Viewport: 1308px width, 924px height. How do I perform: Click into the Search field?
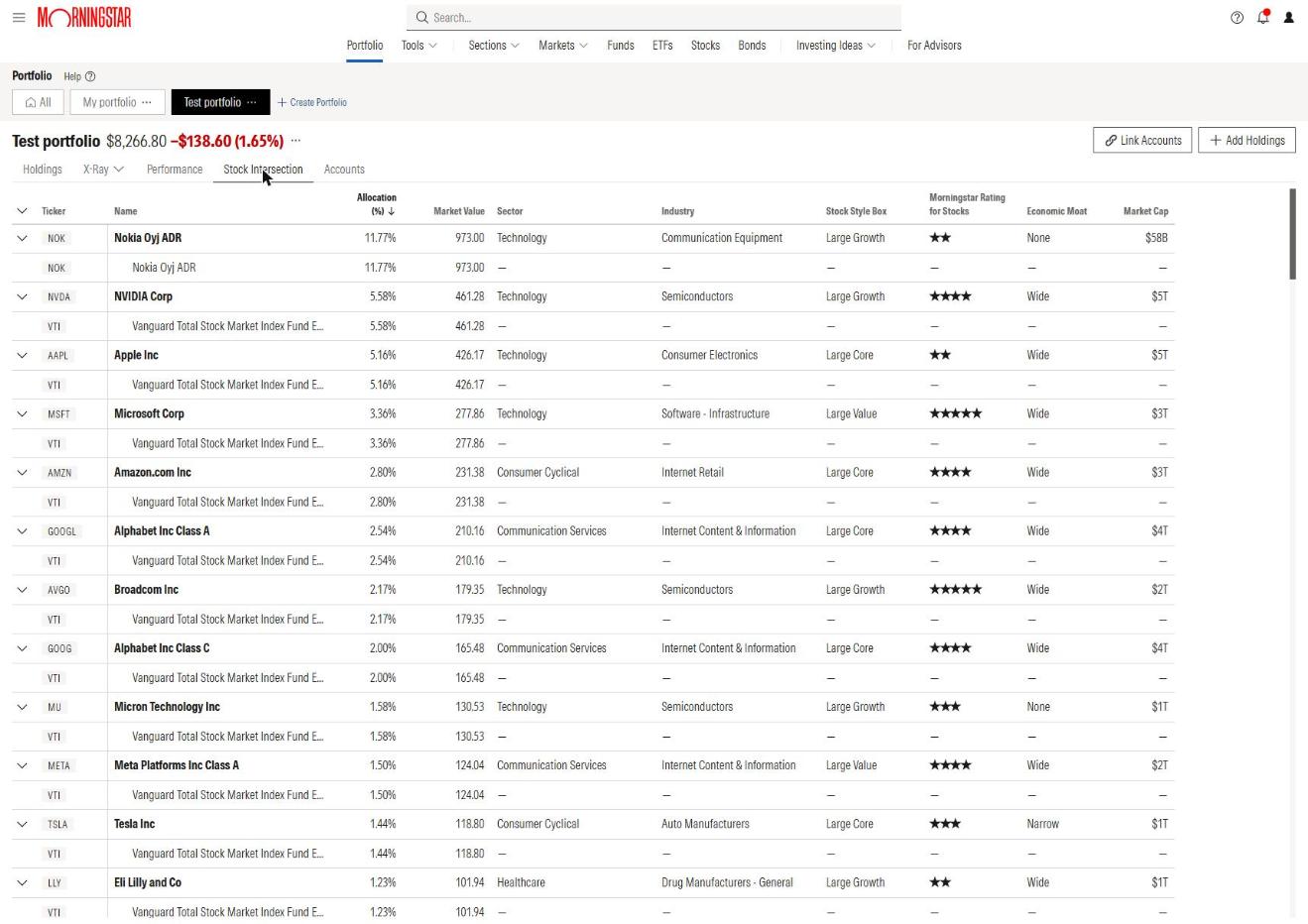tap(654, 18)
